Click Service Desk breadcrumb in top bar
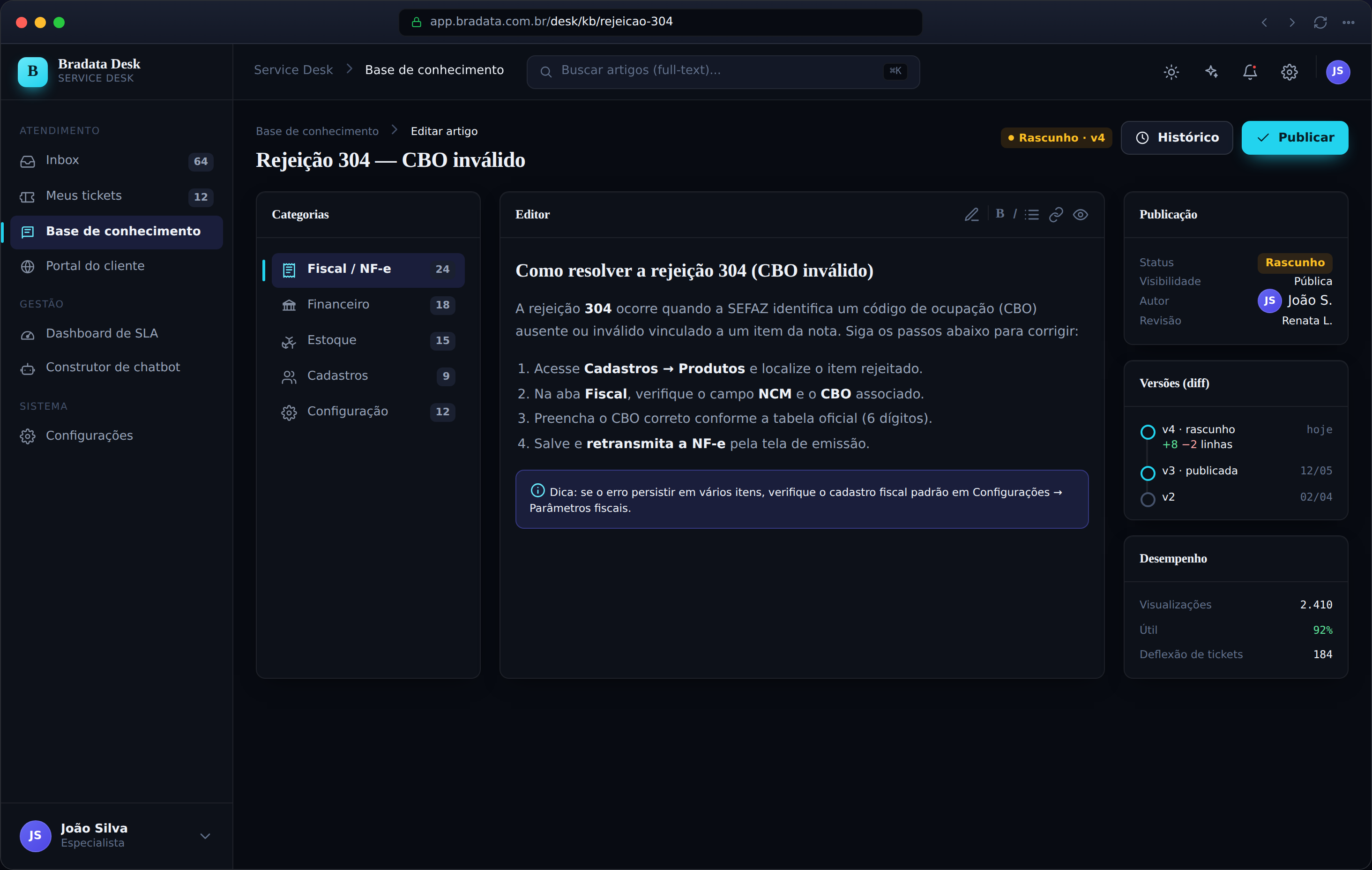Viewport: 1372px width, 870px height. (293, 70)
